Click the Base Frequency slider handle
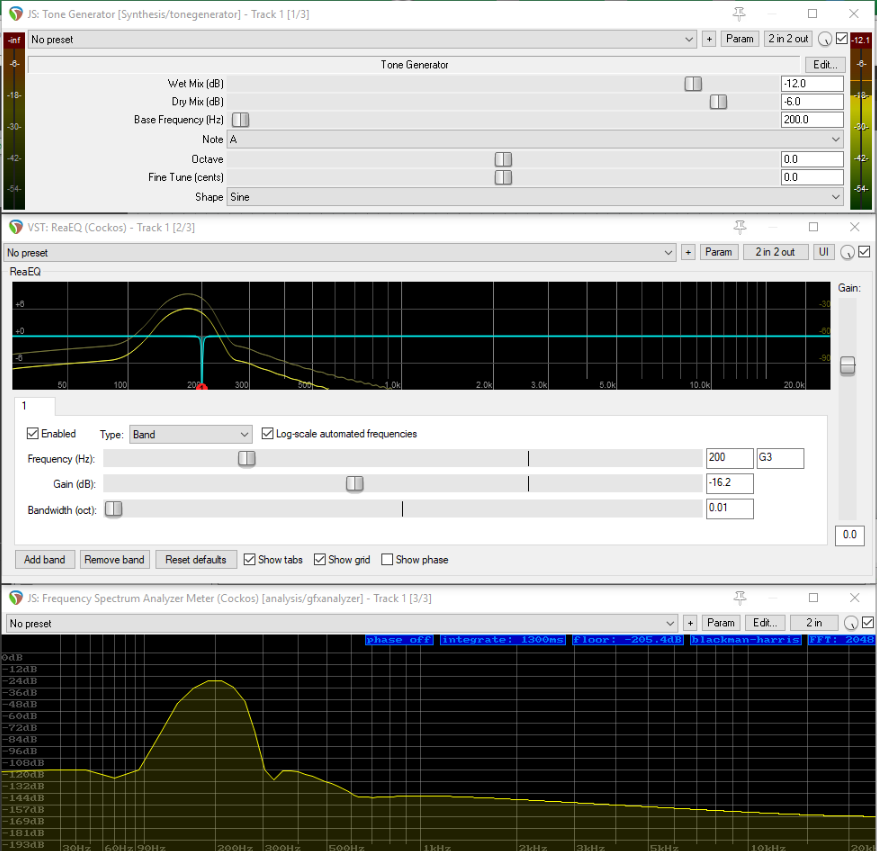The width and height of the screenshot is (877, 851). pyautogui.click(x=241, y=120)
